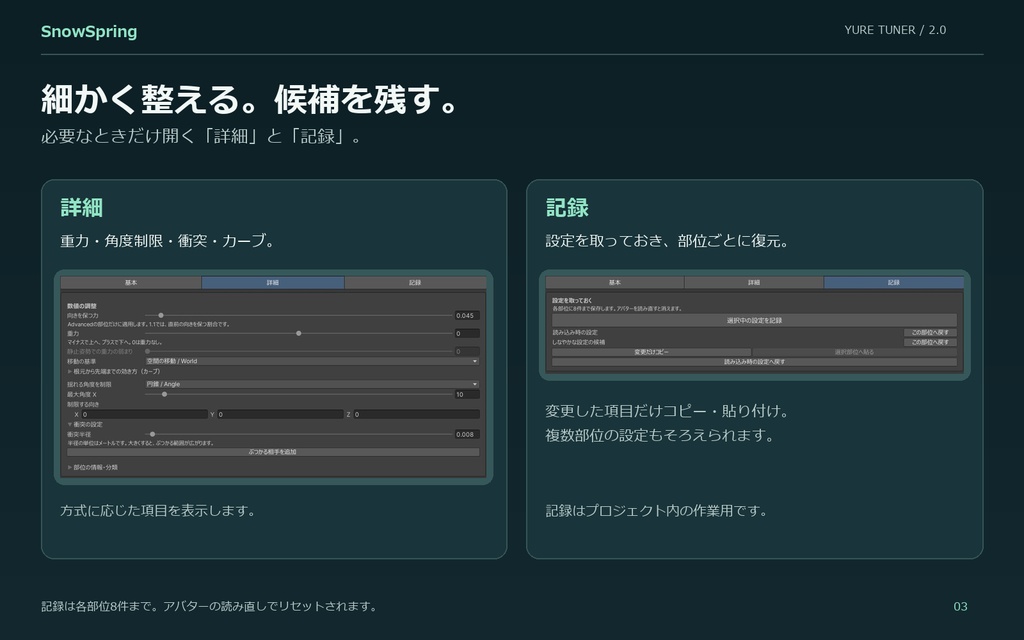1024x640 pixels.
Task: Open the 基本 tab in the 詳細 panel
Action: click(x=131, y=283)
